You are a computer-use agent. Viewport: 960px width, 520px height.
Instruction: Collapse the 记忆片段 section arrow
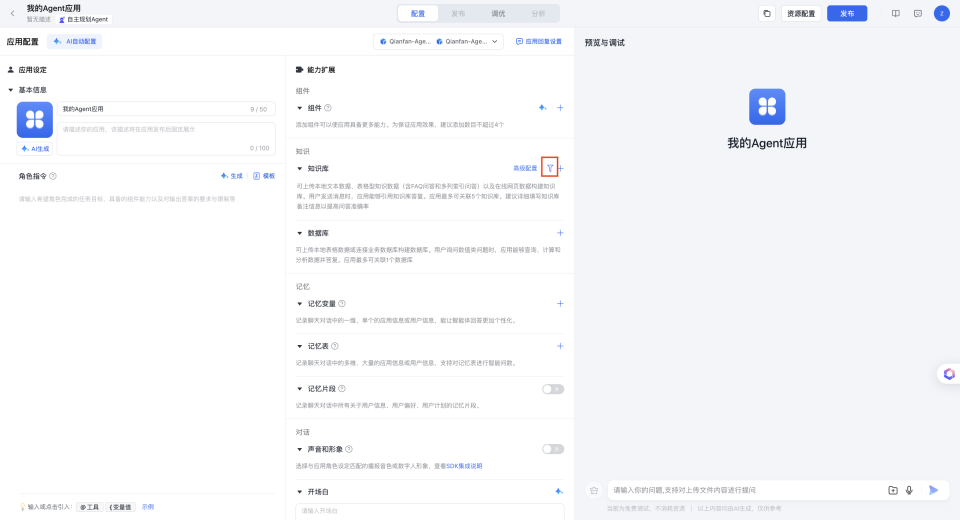(299, 389)
